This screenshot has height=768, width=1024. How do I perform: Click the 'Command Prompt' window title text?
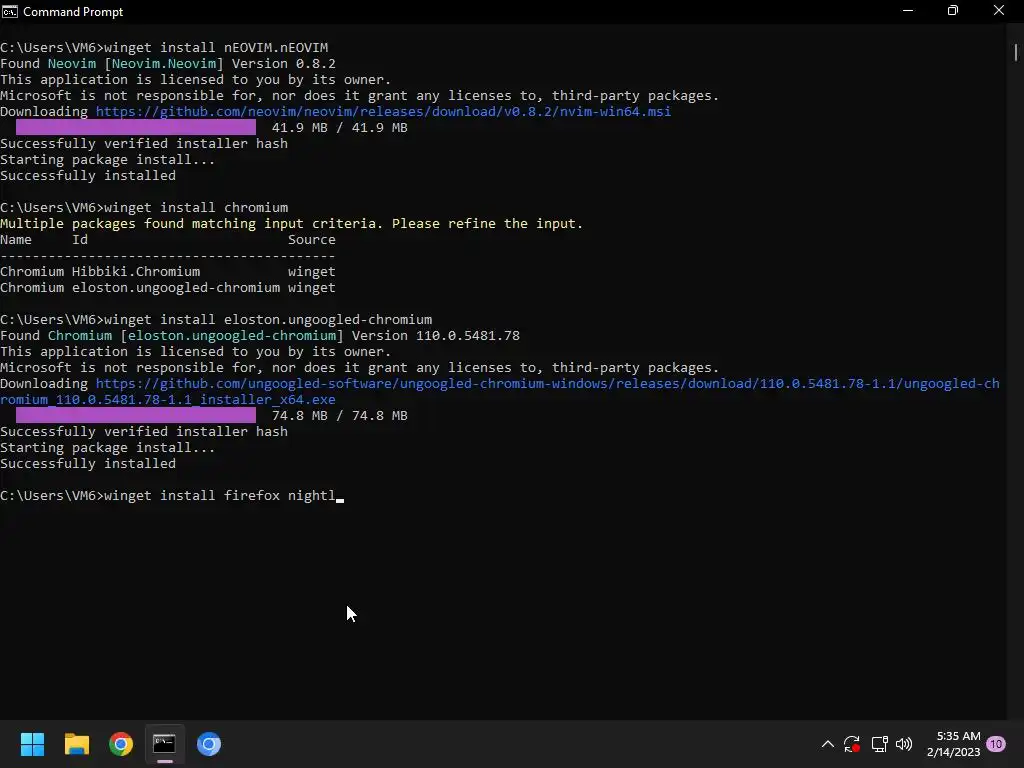(x=73, y=12)
